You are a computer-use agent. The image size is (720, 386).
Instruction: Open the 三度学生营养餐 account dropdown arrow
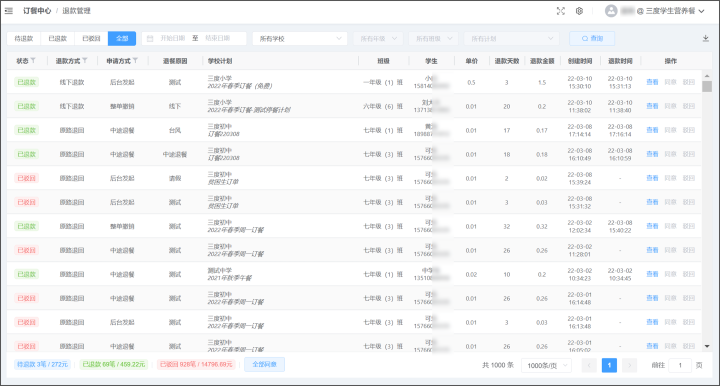pos(701,11)
